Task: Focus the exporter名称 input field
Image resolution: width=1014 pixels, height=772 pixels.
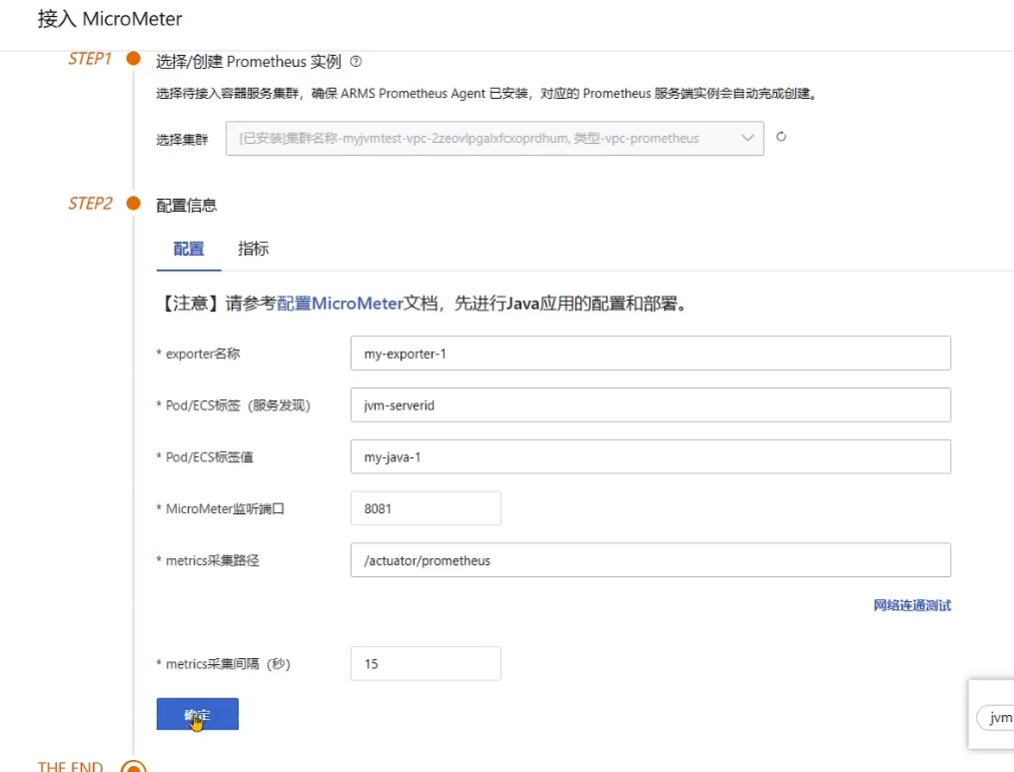Action: (x=651, y=353)
